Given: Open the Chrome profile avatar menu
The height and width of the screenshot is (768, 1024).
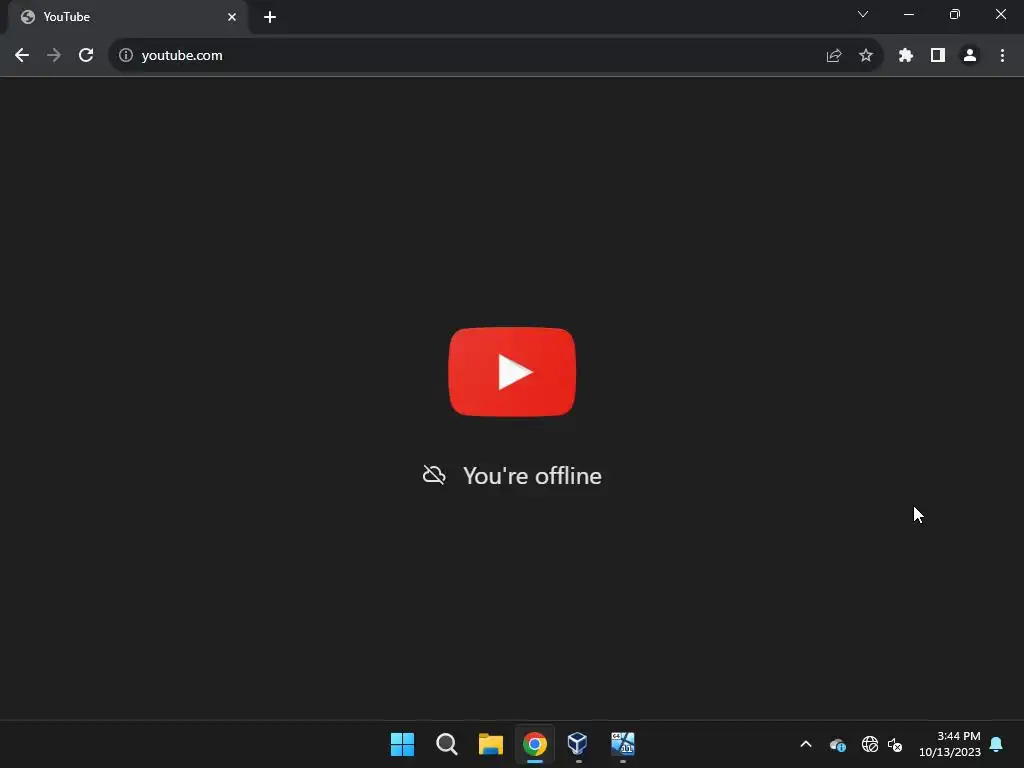Looking at the screenshot, I should pos(970,56).
